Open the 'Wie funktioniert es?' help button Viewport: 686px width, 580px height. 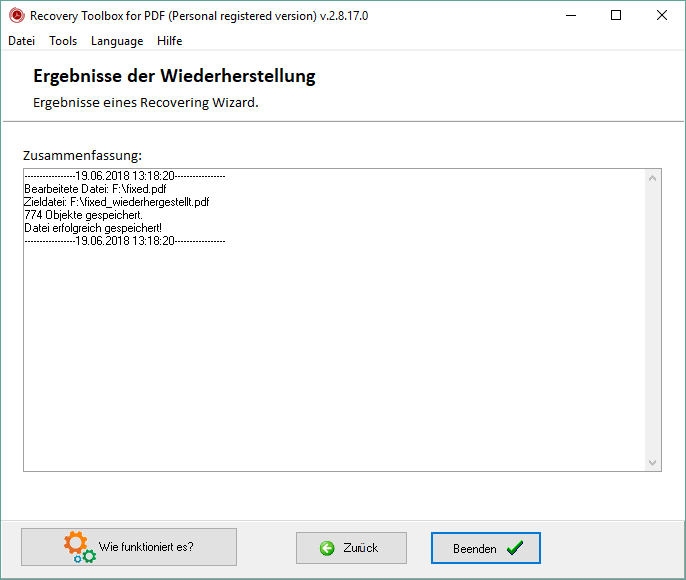129,547
